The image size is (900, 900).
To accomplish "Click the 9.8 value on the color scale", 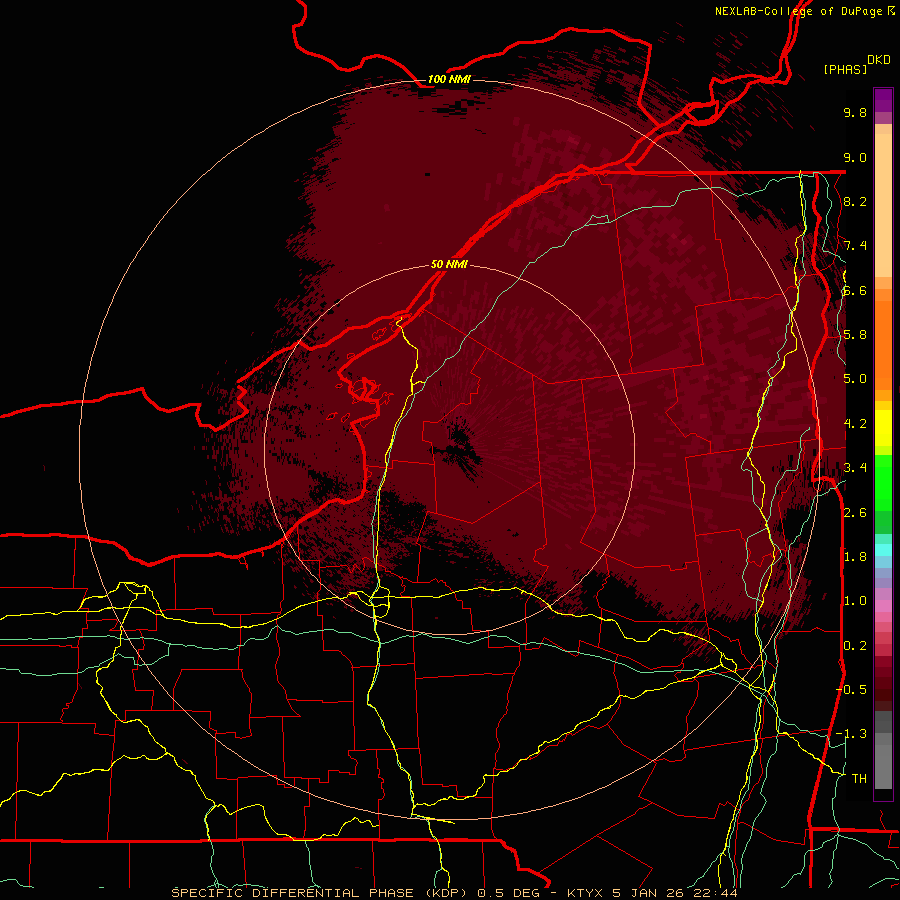I will pyautogui.click(x=855, y=112).
